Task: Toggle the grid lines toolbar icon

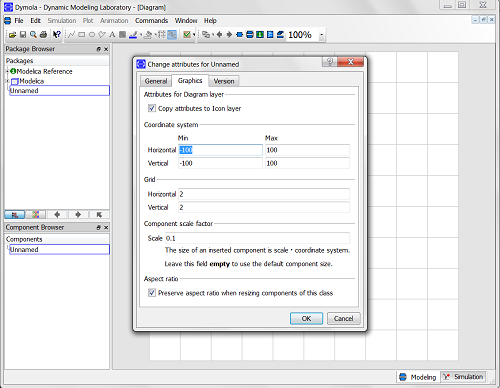Action: (161, 35)
